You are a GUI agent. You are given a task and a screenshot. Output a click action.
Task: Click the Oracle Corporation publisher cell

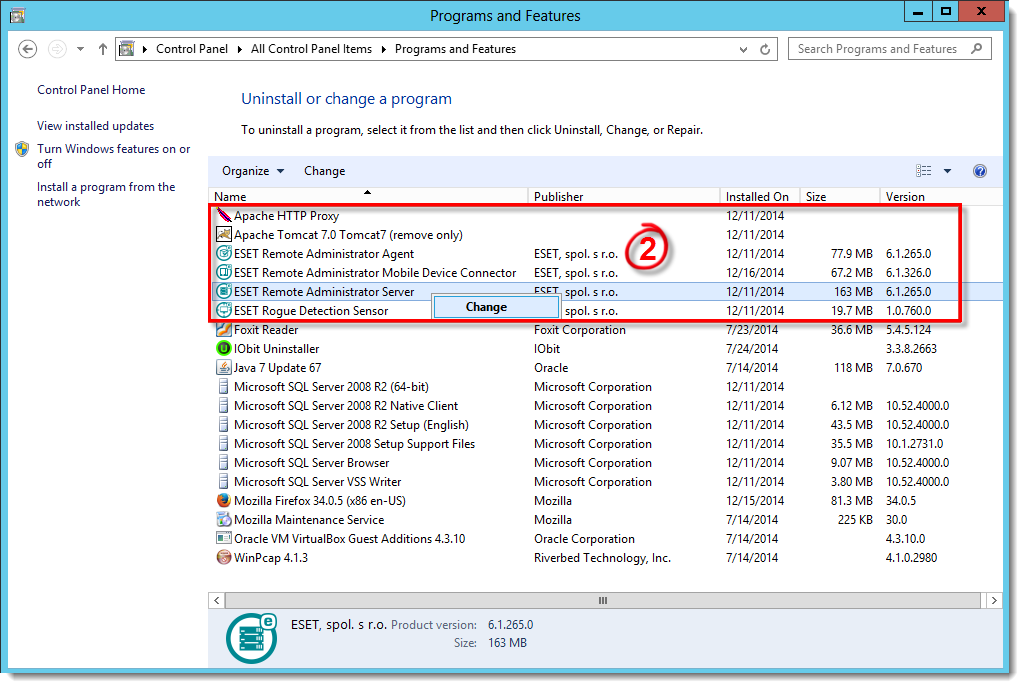click(584, 538)
